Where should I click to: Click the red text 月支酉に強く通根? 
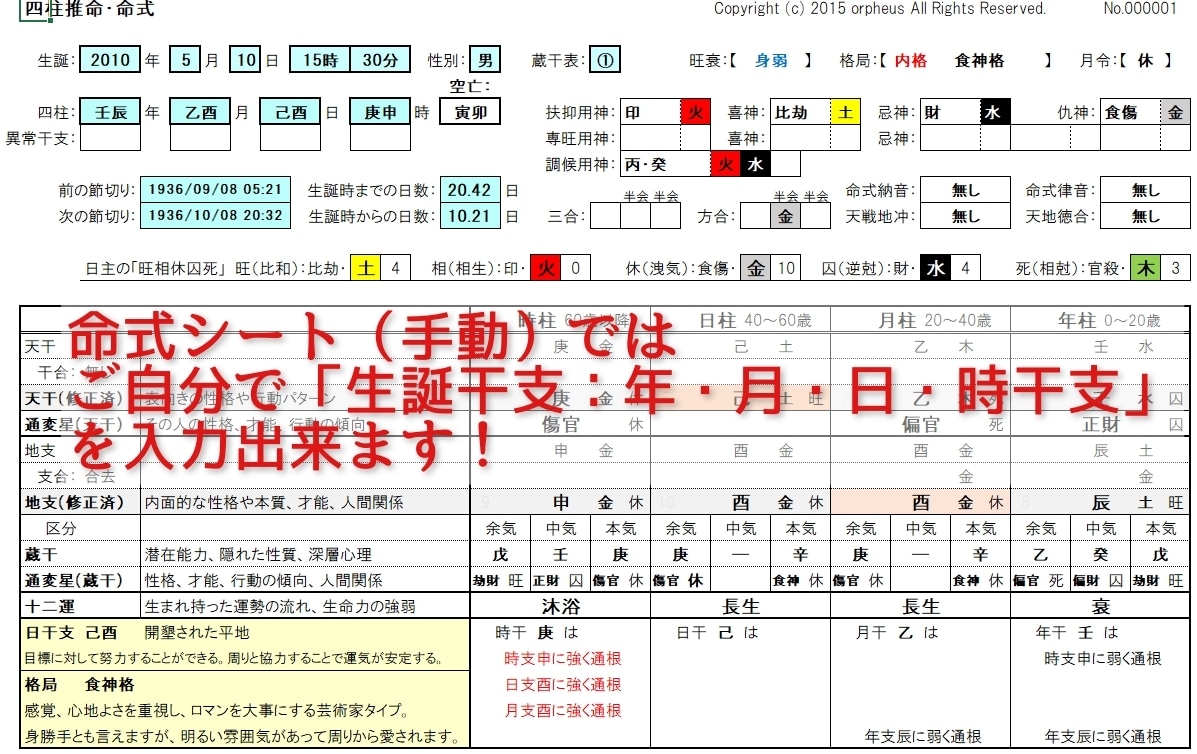[563, 710]
